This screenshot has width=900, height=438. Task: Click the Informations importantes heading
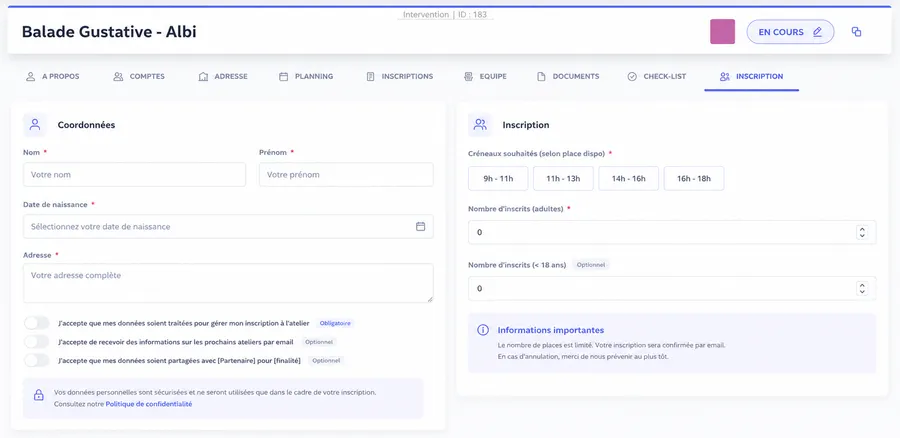(550, 330)
